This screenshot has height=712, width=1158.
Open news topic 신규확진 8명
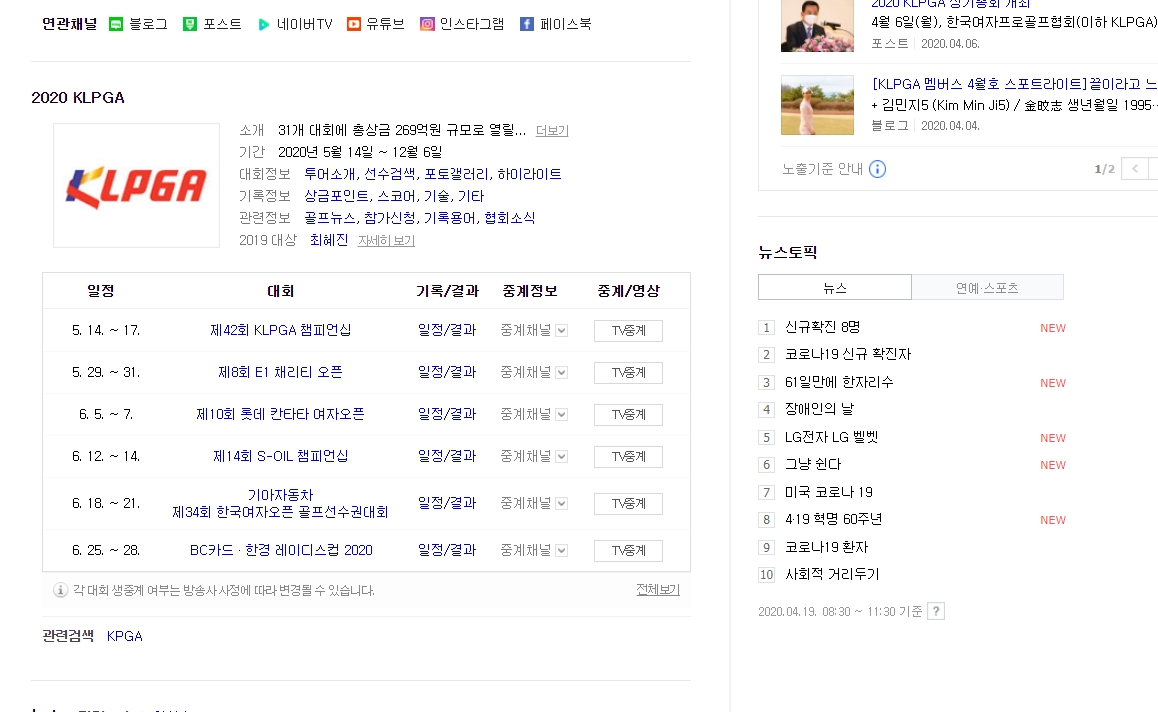[x=822, y=327]
